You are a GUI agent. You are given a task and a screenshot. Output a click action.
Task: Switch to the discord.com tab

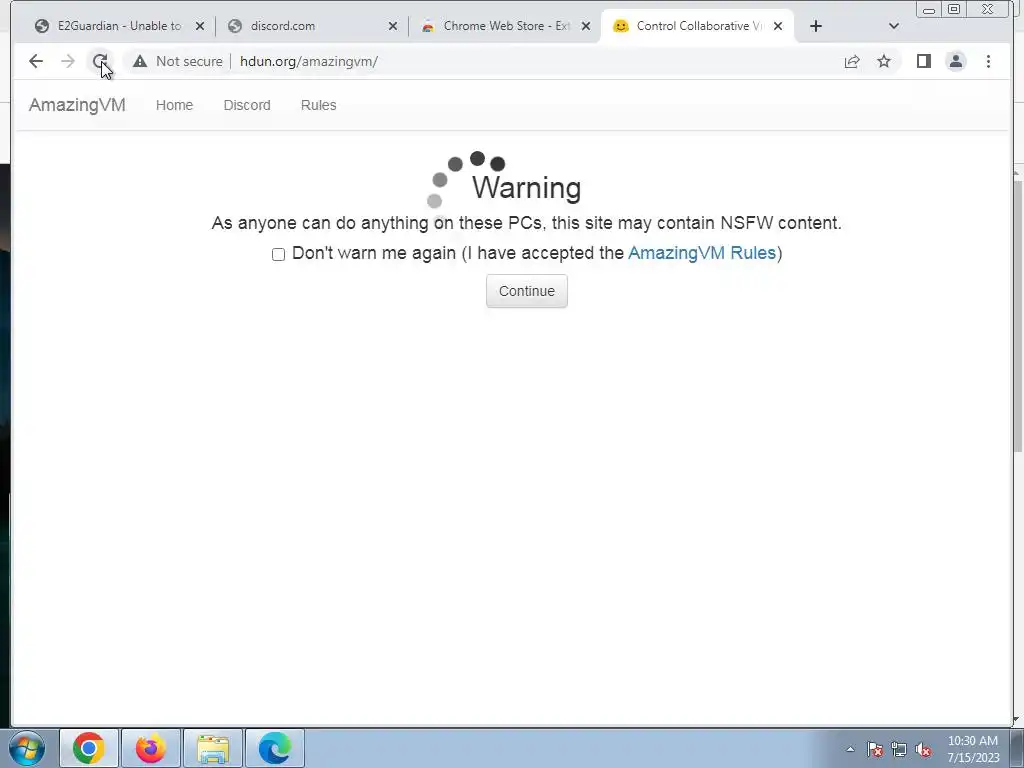(x=312, y=26)
